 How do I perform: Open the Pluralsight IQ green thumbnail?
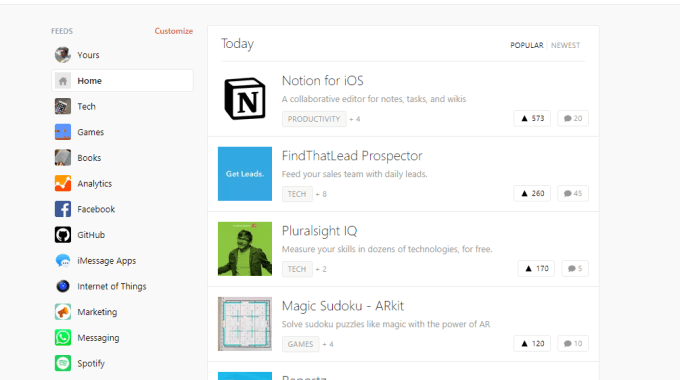[x=245, y=249]
